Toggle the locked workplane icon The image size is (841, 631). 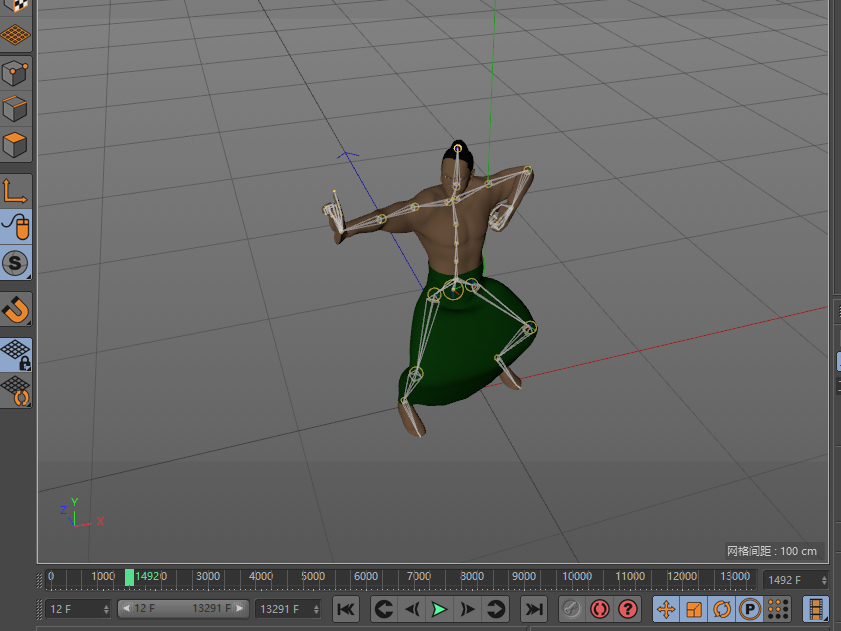pyautogui.click(x=16, y=354)
